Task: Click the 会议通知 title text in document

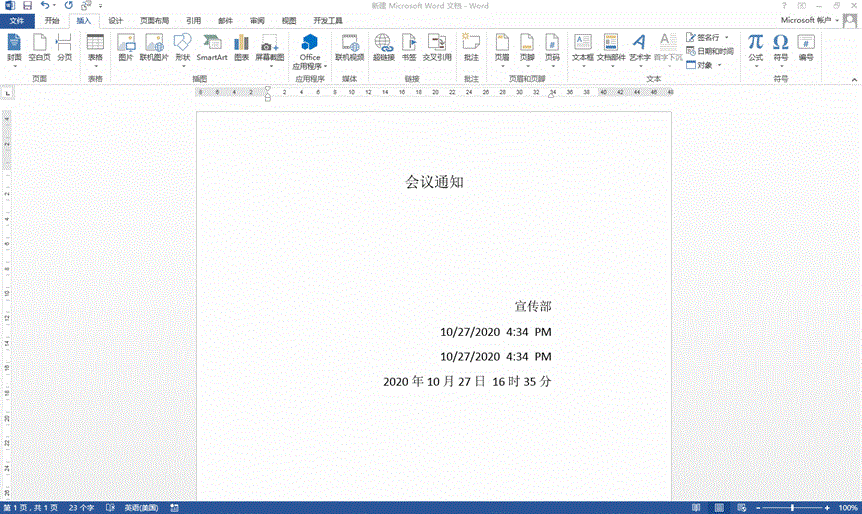Action: [434, 182]
